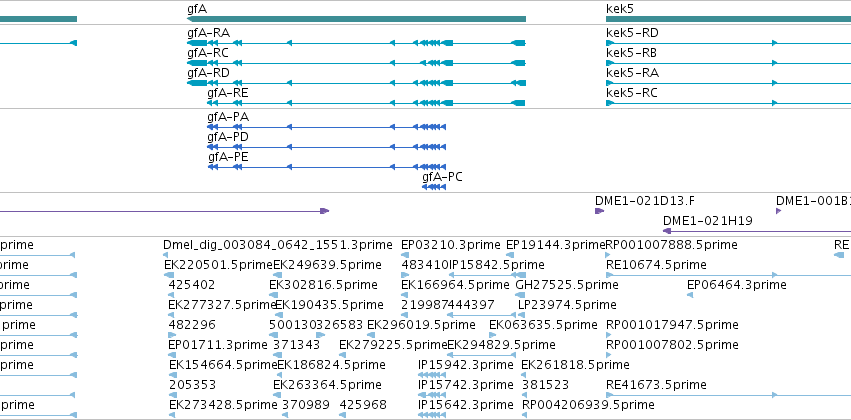Select EST RP001007888.5prime

[x=671, y=245]
